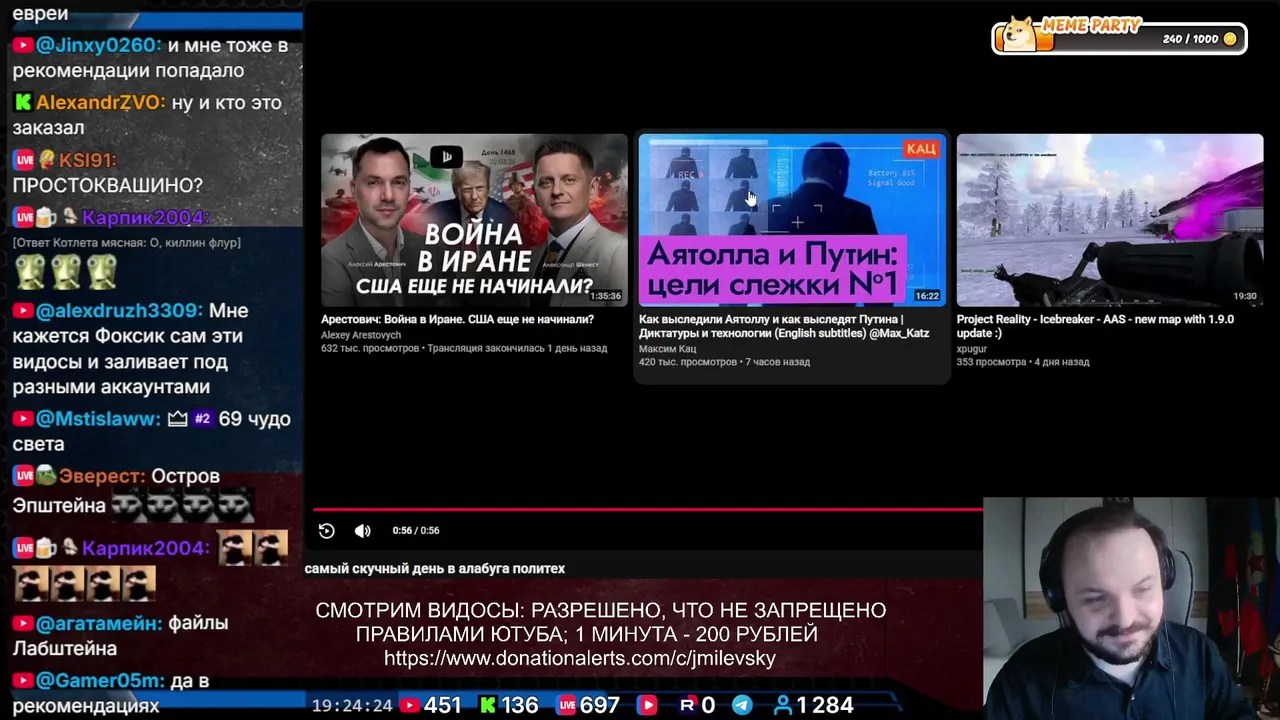Image resolution: width=1280 pixels, height=720 pixels.
Task: Click the crown badge next to @Mstislaww
Action: [x=178, y=419]
